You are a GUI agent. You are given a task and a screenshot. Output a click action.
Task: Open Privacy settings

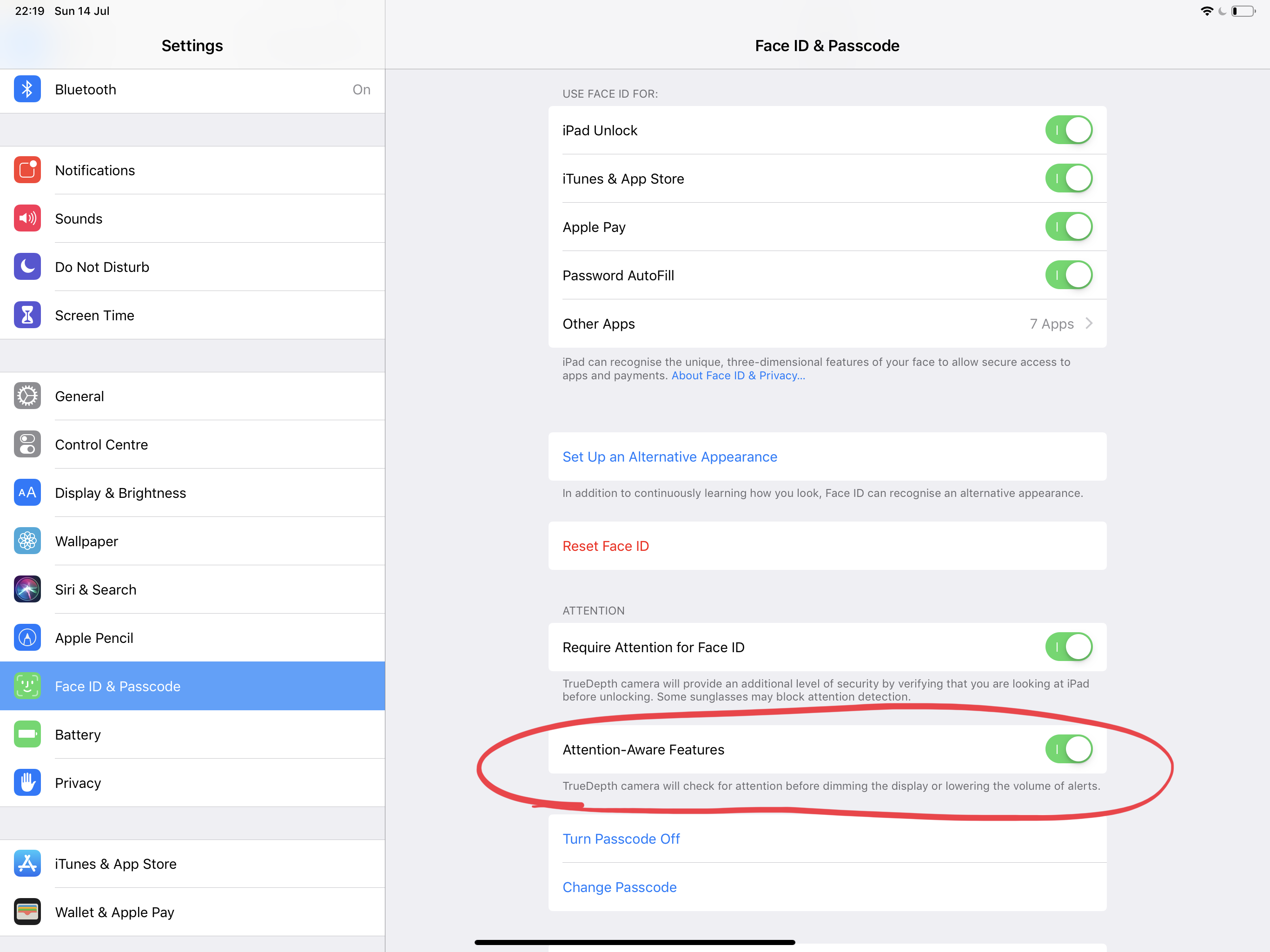[192, 783]
